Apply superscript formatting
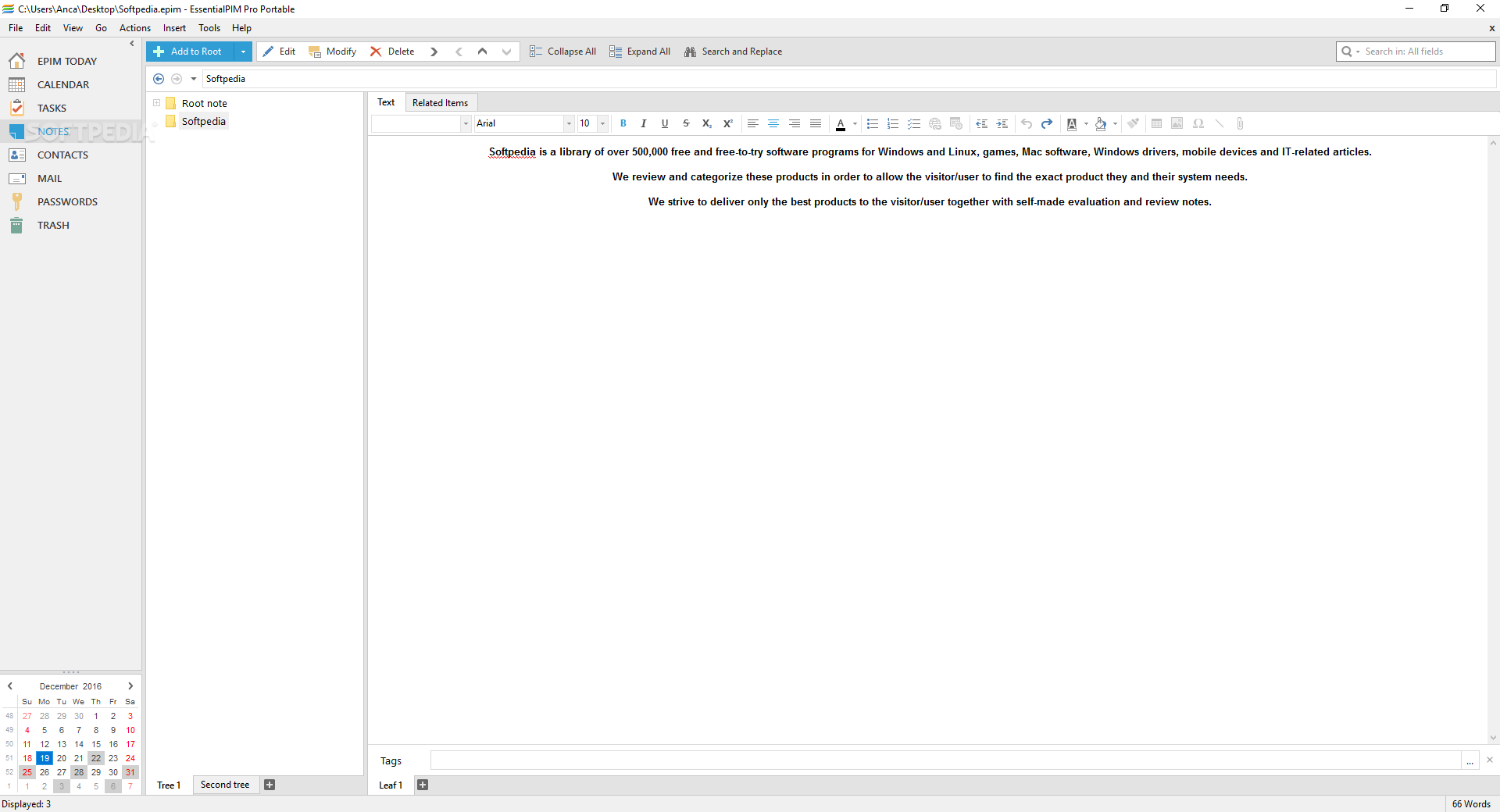This screenshot has height=812, width=1500. pos(727,123)
